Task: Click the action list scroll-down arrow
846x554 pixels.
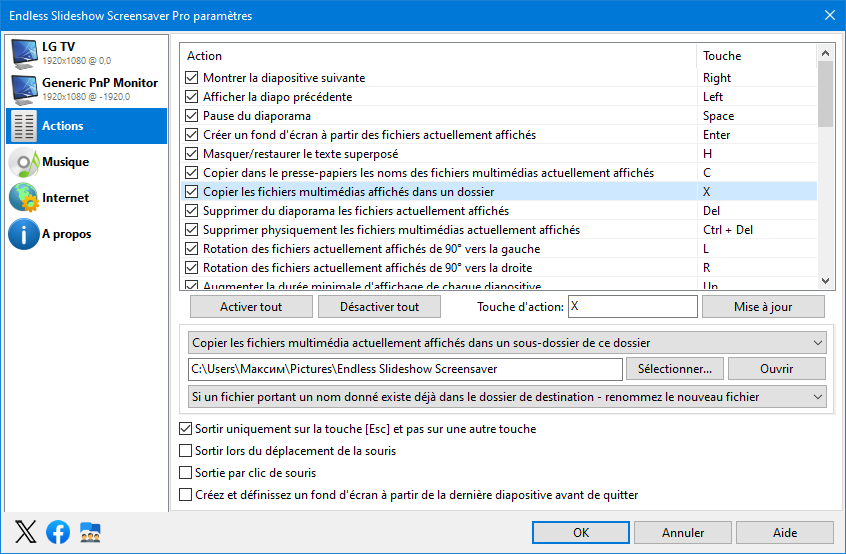Action: point(825,281)
